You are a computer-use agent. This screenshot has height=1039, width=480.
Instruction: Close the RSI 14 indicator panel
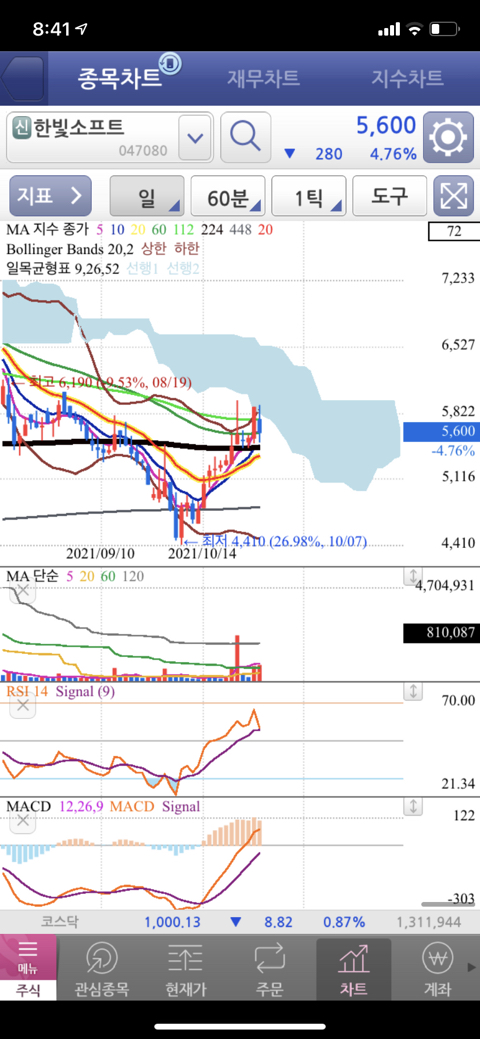pyautogui.click(x=23, y=705)
